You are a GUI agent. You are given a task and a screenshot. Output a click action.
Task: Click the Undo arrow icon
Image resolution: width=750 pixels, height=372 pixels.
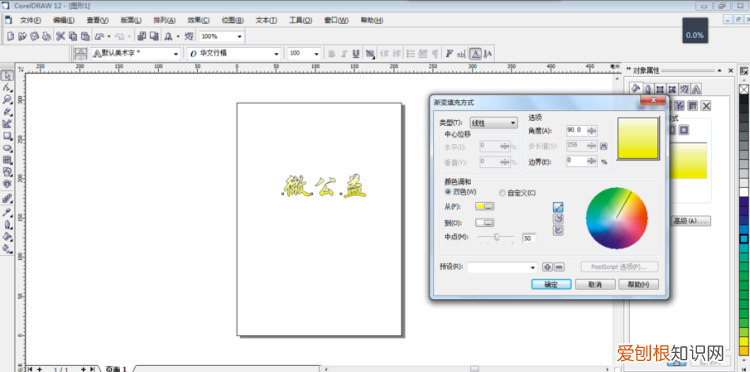pyautogui.click(x=99, y=36)
